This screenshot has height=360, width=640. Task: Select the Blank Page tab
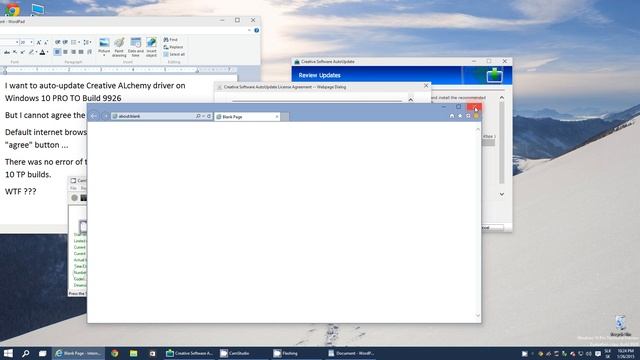click(247, 117)
